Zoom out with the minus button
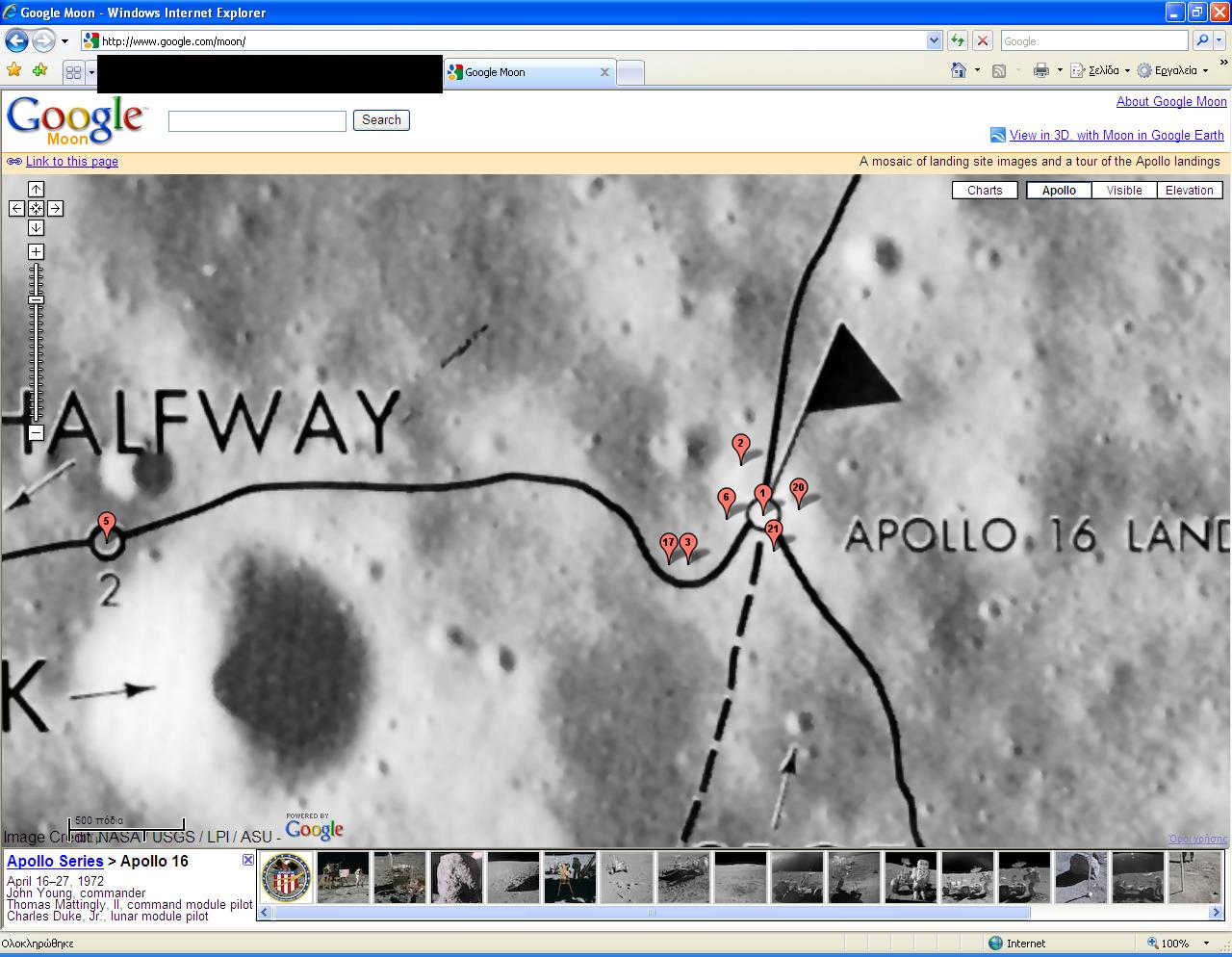This screenshot has height=957, width=1232. pos(36,432)
